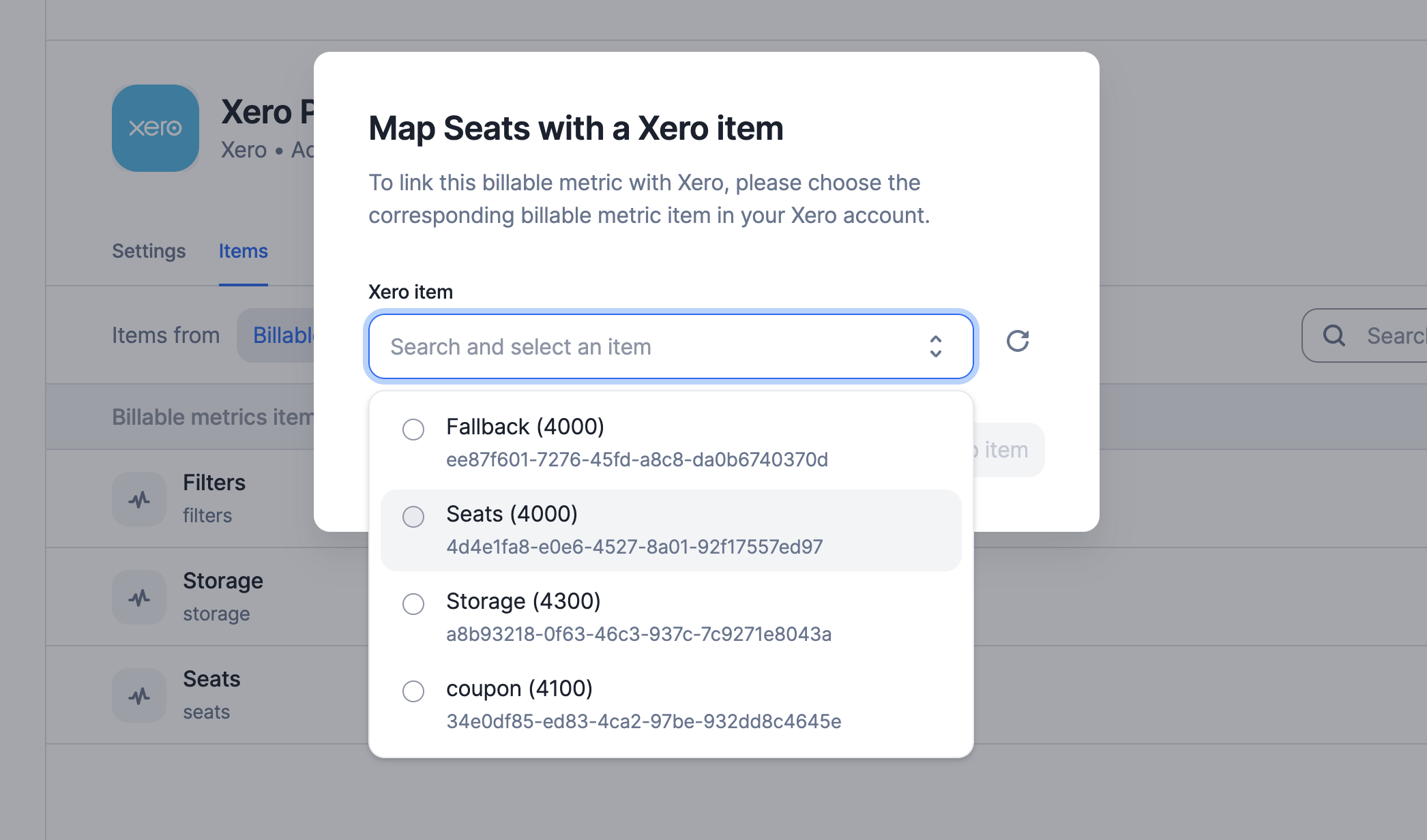This screenshot has height=840, width=1427.
Task: Switch to the Items tab
Action: (244, 251)
